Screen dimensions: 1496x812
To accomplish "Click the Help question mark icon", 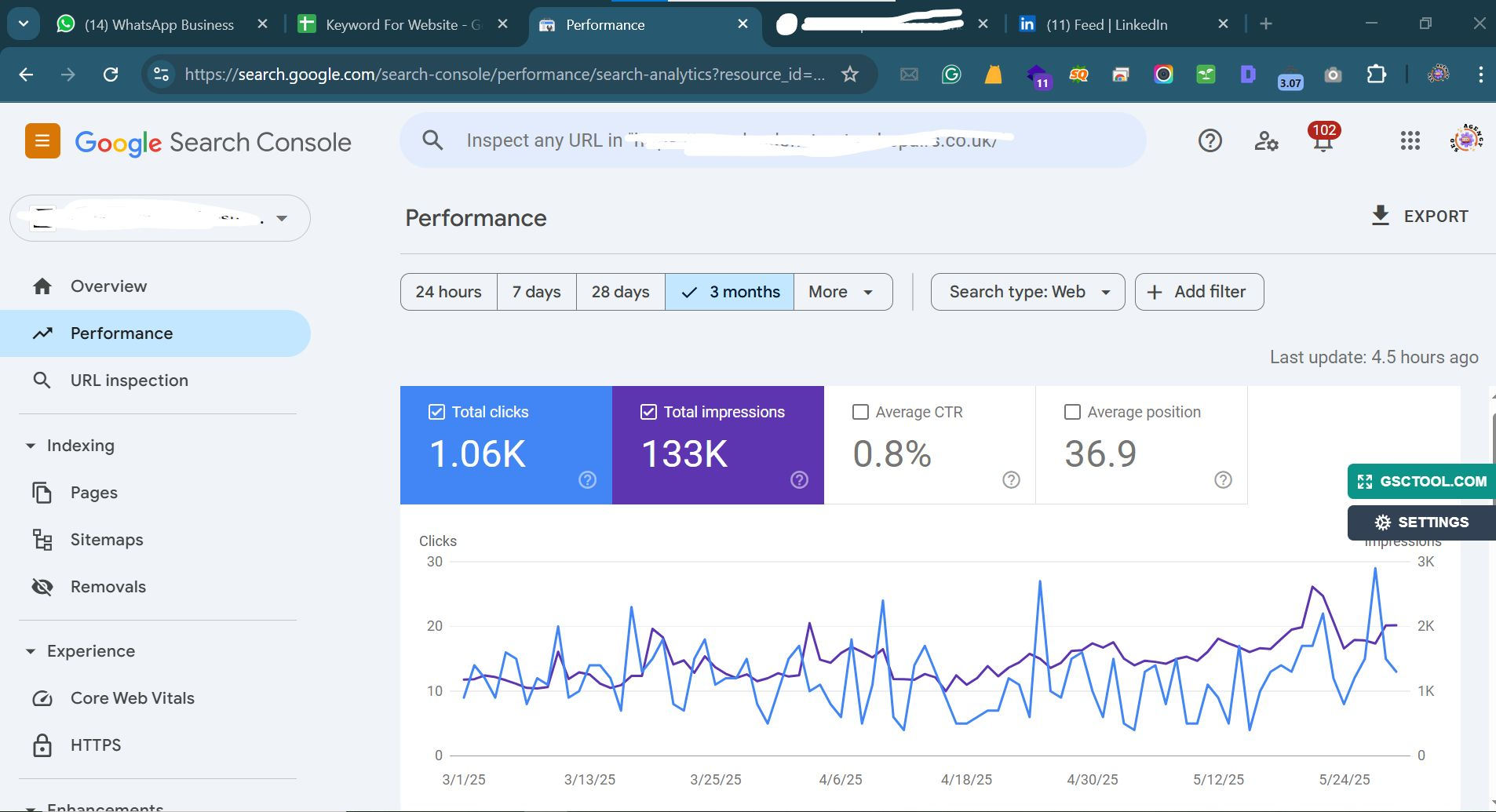I will point(1210,141).
